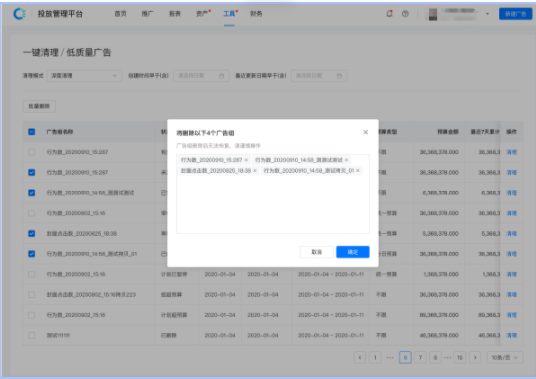Remove tag 行为数_20200910_14:58_测试拷贝_01 from dialog

pos(358,171)
